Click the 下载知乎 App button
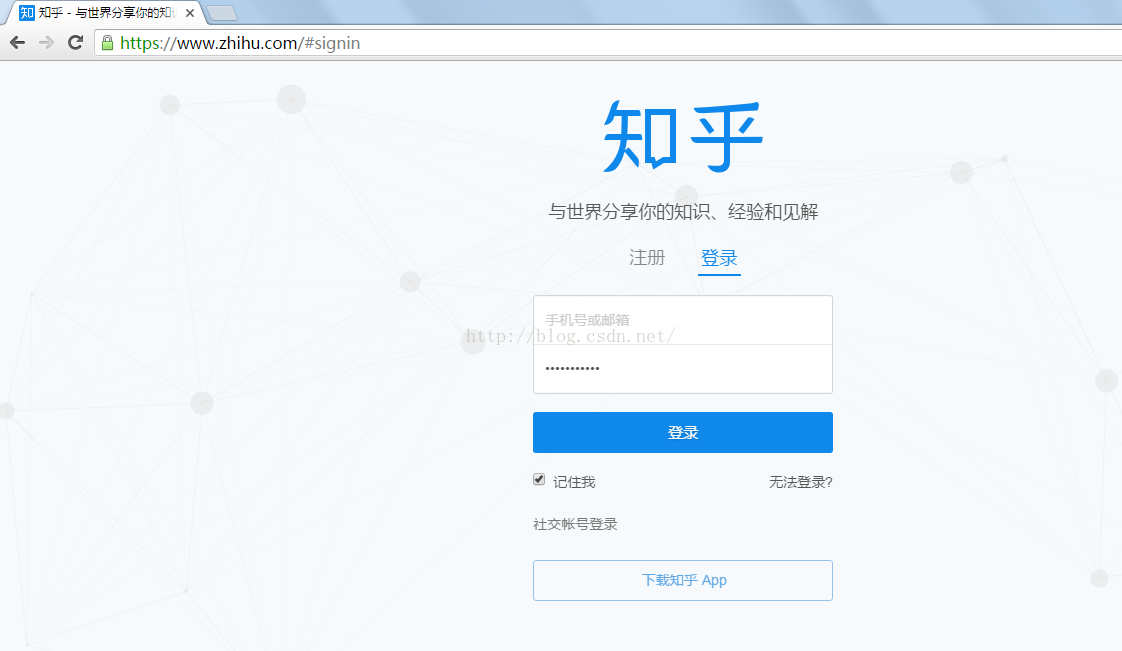 (x=682, y=580)
